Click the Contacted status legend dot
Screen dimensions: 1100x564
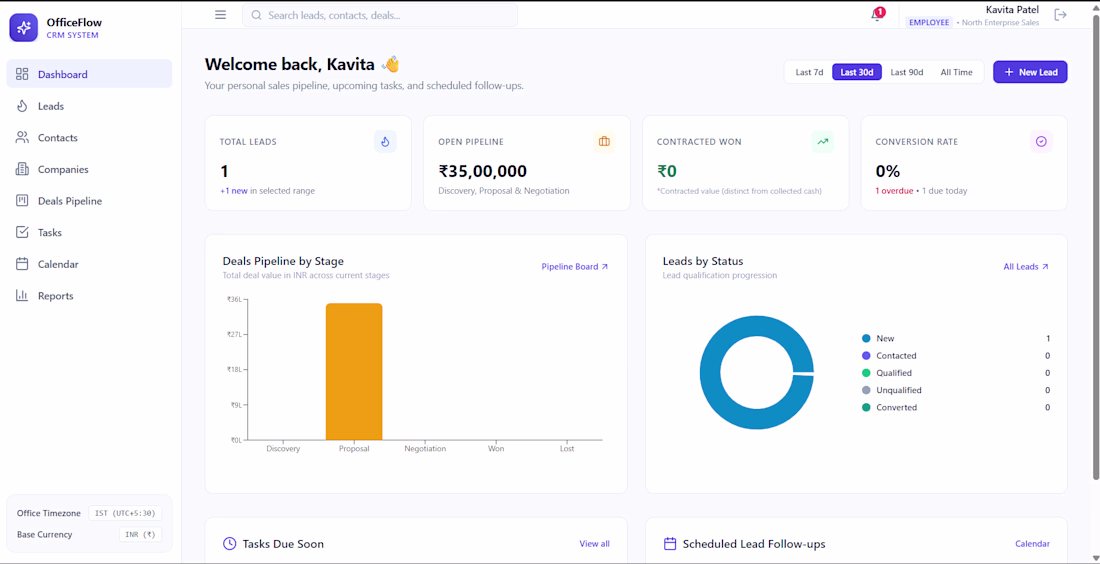tap(866, 356)
